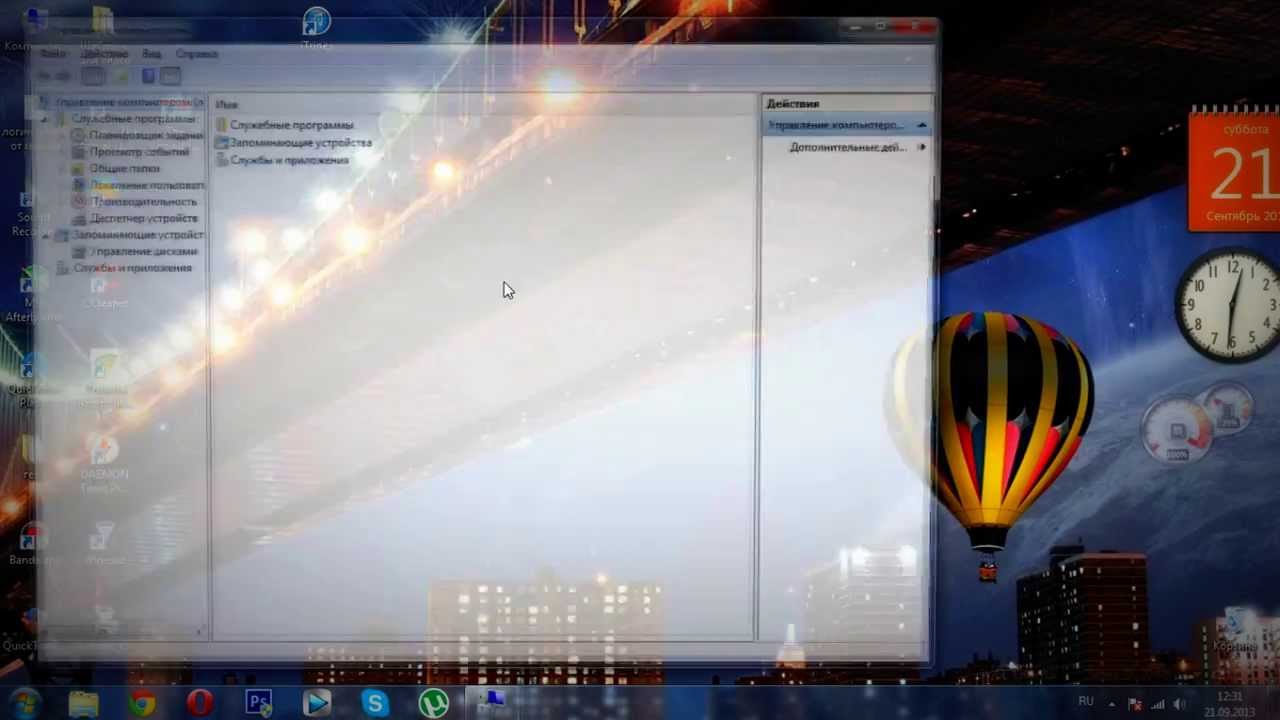Select Производительность in the tree
This screenshot has height=720, width=1280.
144,201
